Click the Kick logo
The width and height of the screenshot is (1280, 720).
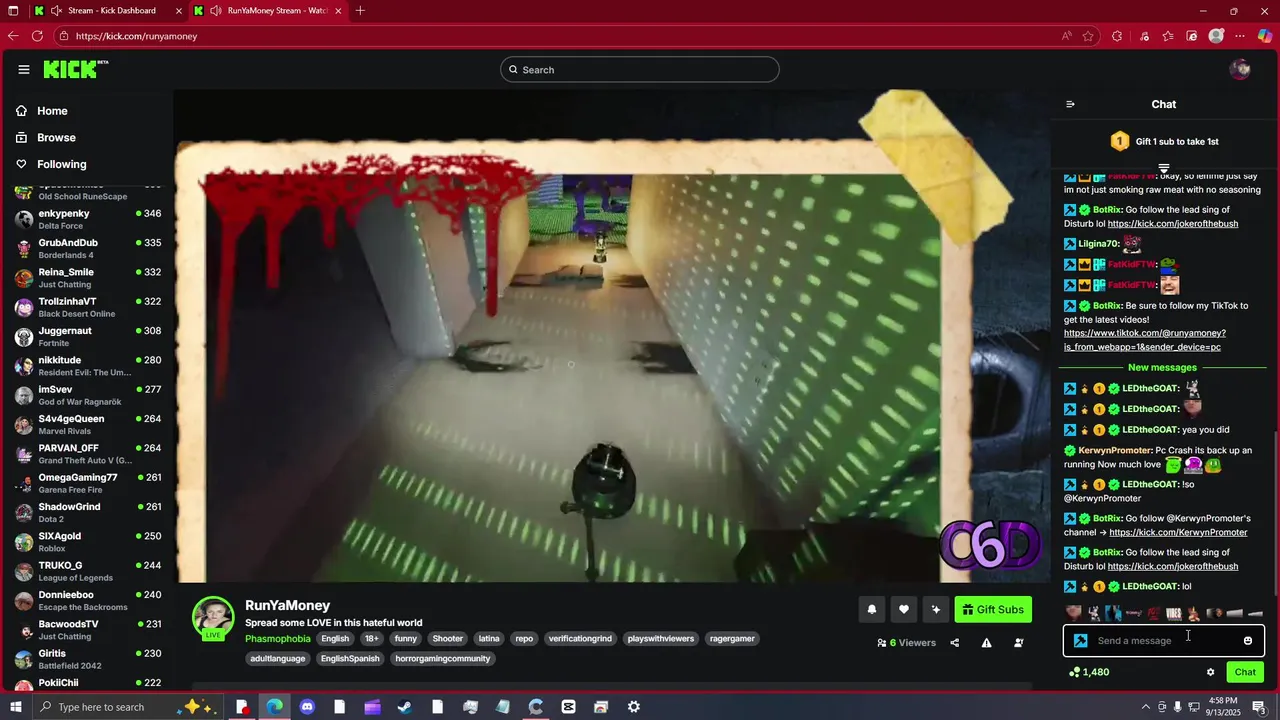click(x=75, y=69)
